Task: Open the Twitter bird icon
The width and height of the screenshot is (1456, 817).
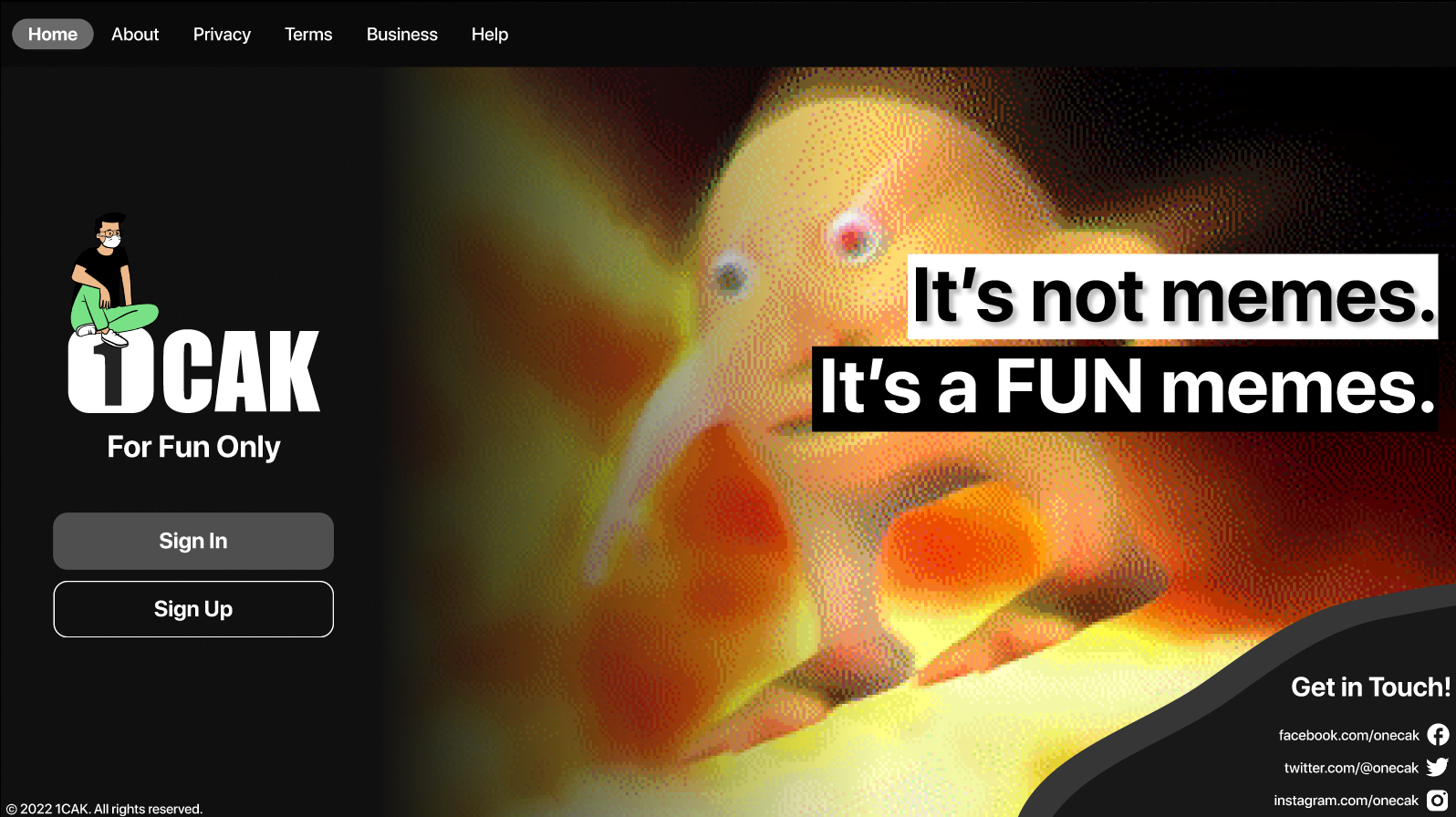Action: click(x=1438, y=768)
